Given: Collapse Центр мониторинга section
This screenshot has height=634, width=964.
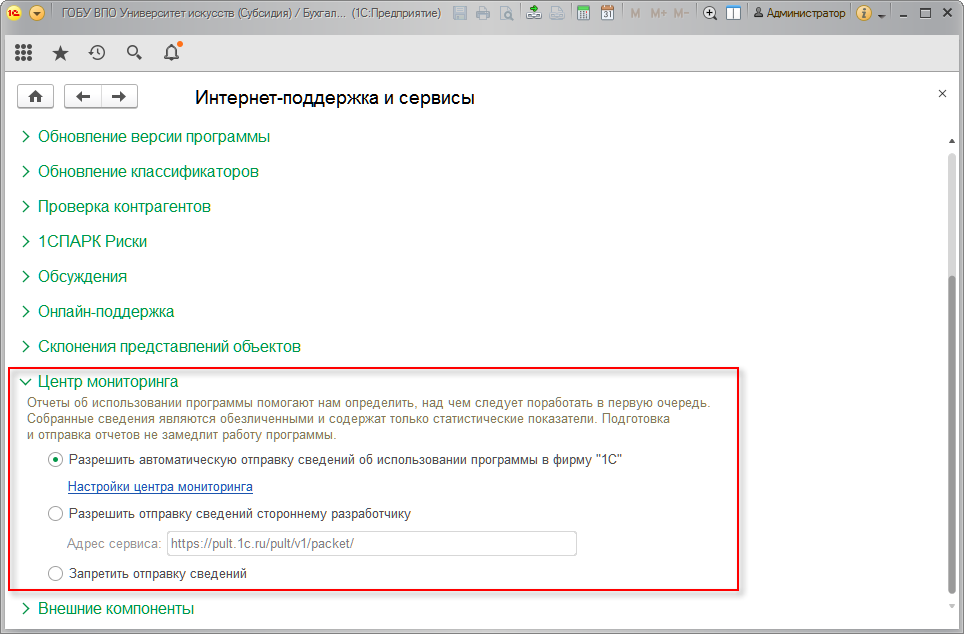Looking at the screenshot, I should point(108,382).
